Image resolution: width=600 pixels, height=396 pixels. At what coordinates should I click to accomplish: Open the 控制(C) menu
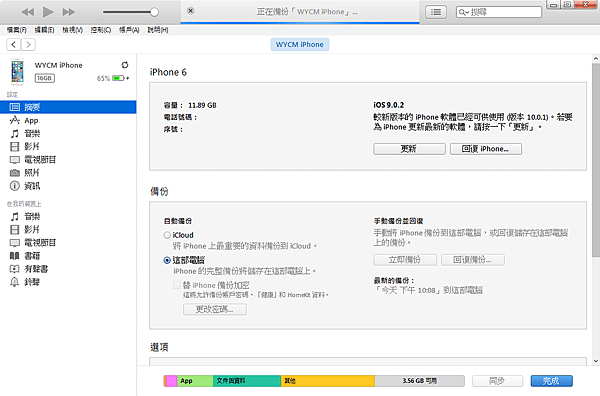[x=101, y=30]
